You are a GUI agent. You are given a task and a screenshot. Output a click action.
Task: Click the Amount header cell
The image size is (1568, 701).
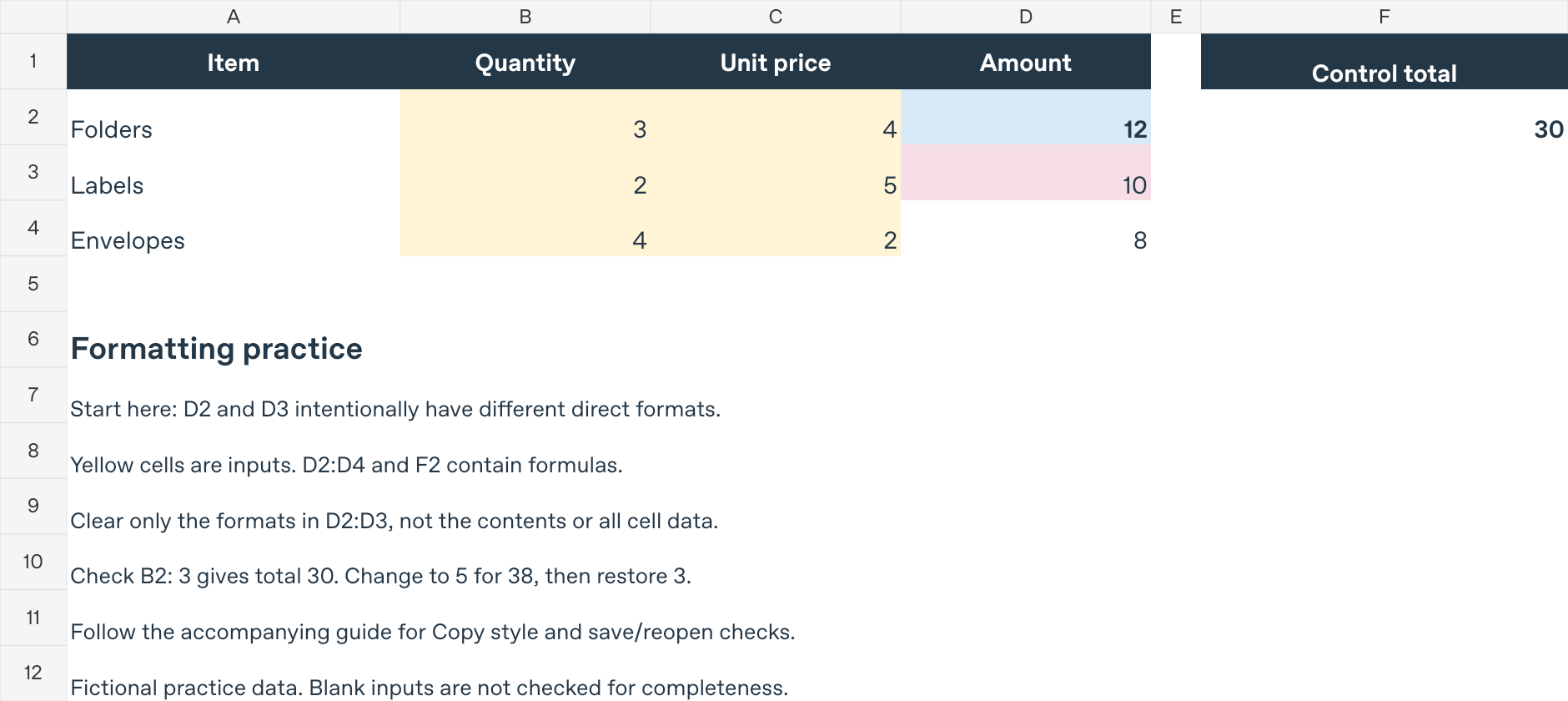click(1026, 62)
